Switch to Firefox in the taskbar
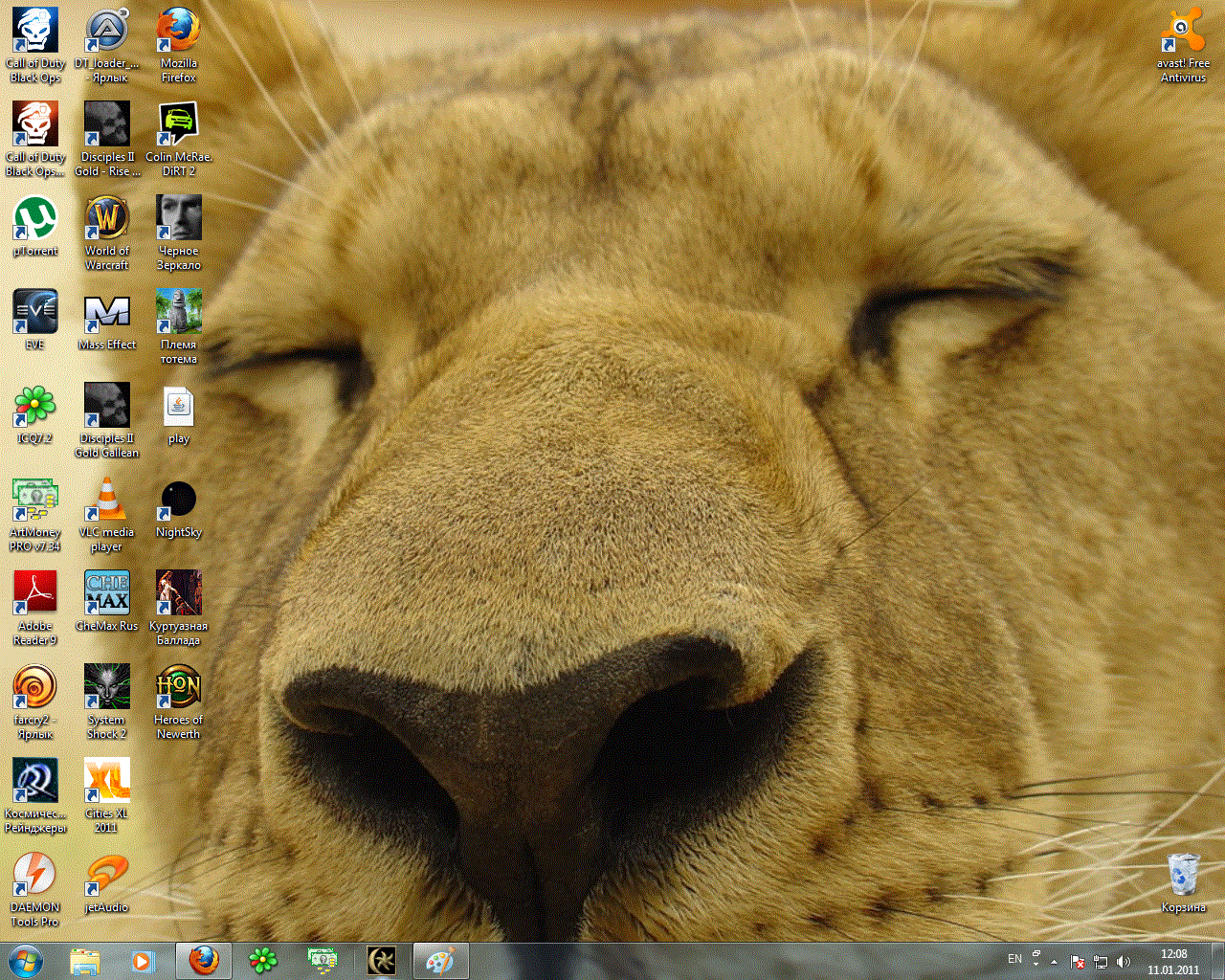The height and width of the screenshot is (980, 1225). pos(203,961)
